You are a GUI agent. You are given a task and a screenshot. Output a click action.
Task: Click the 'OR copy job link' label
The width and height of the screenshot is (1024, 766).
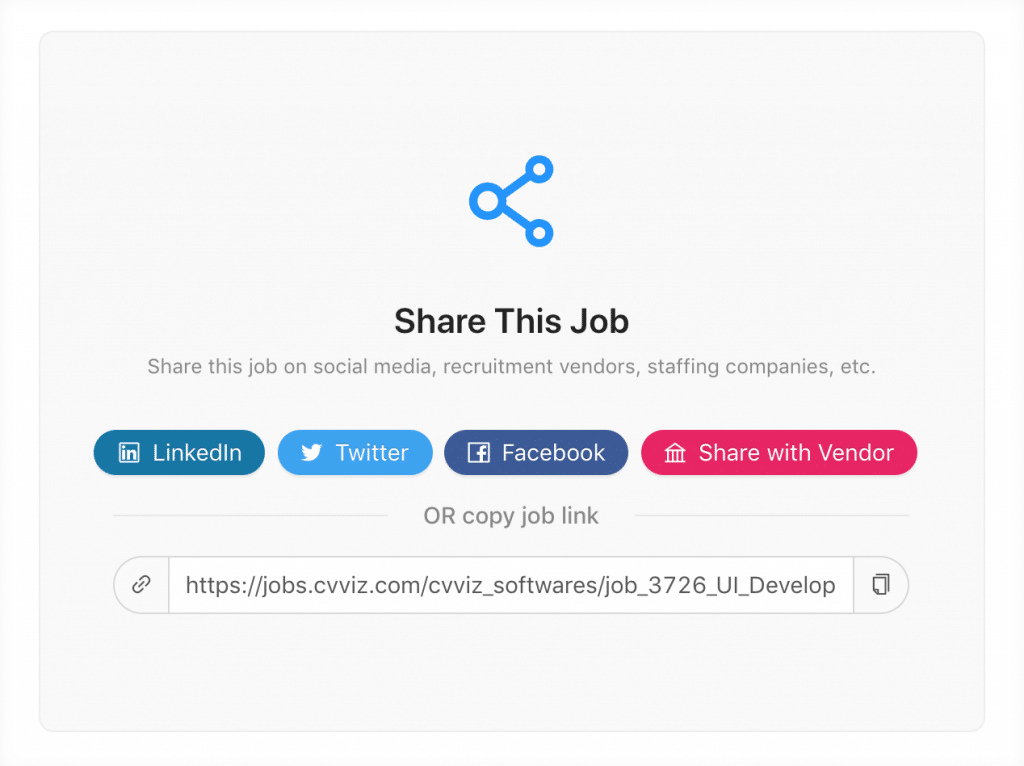[x=511, y=516]
